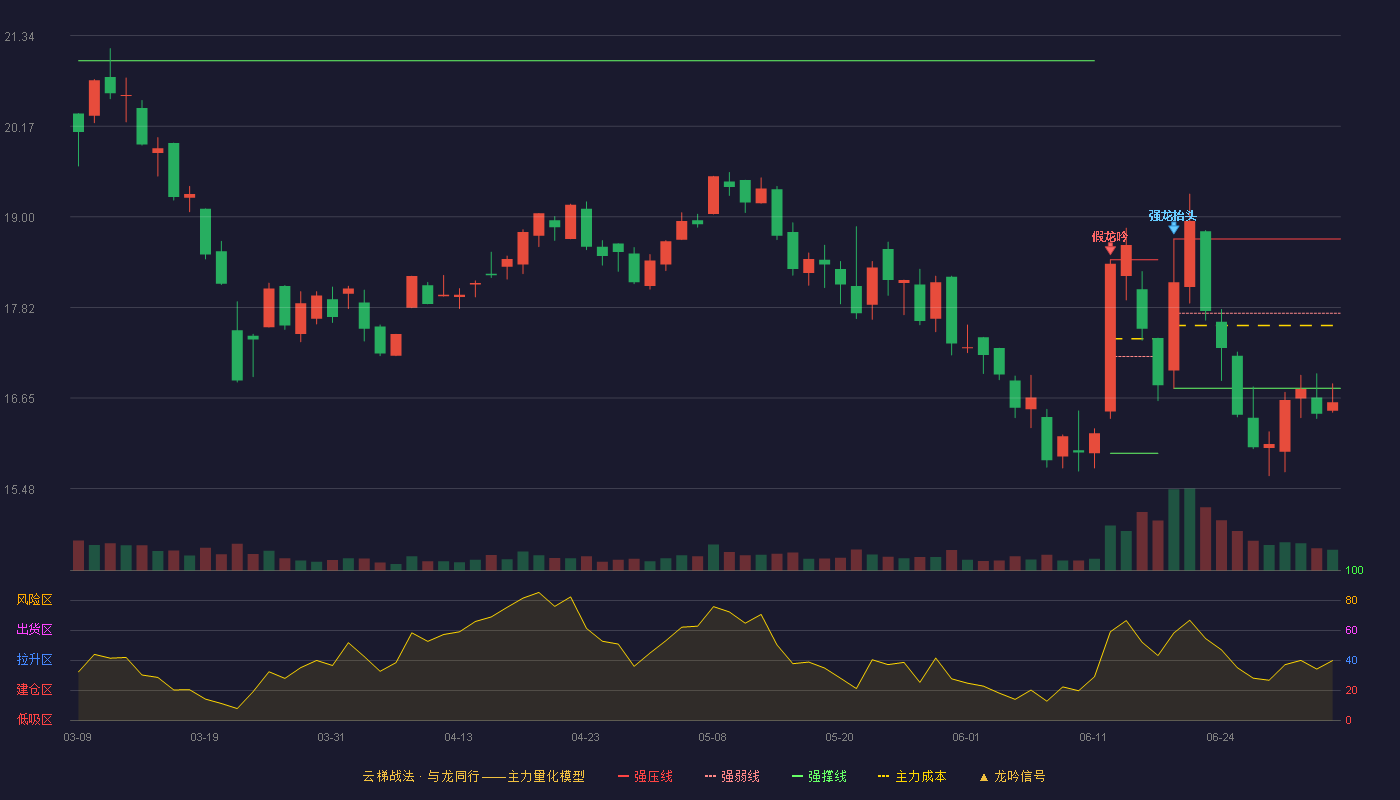Image resolution: width=1400 pixels, height=800 pixels.
Task: Click the 假龙吟 annotation text
Action: click(1110, 236)
